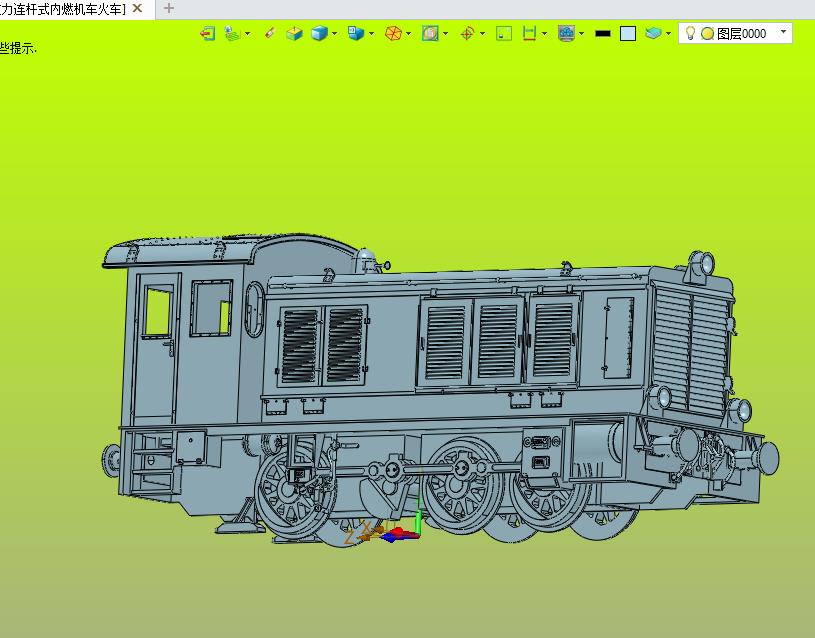Click the green datum plane view icon
Screen dimensions: 815x638
click(x=232, y=34)
